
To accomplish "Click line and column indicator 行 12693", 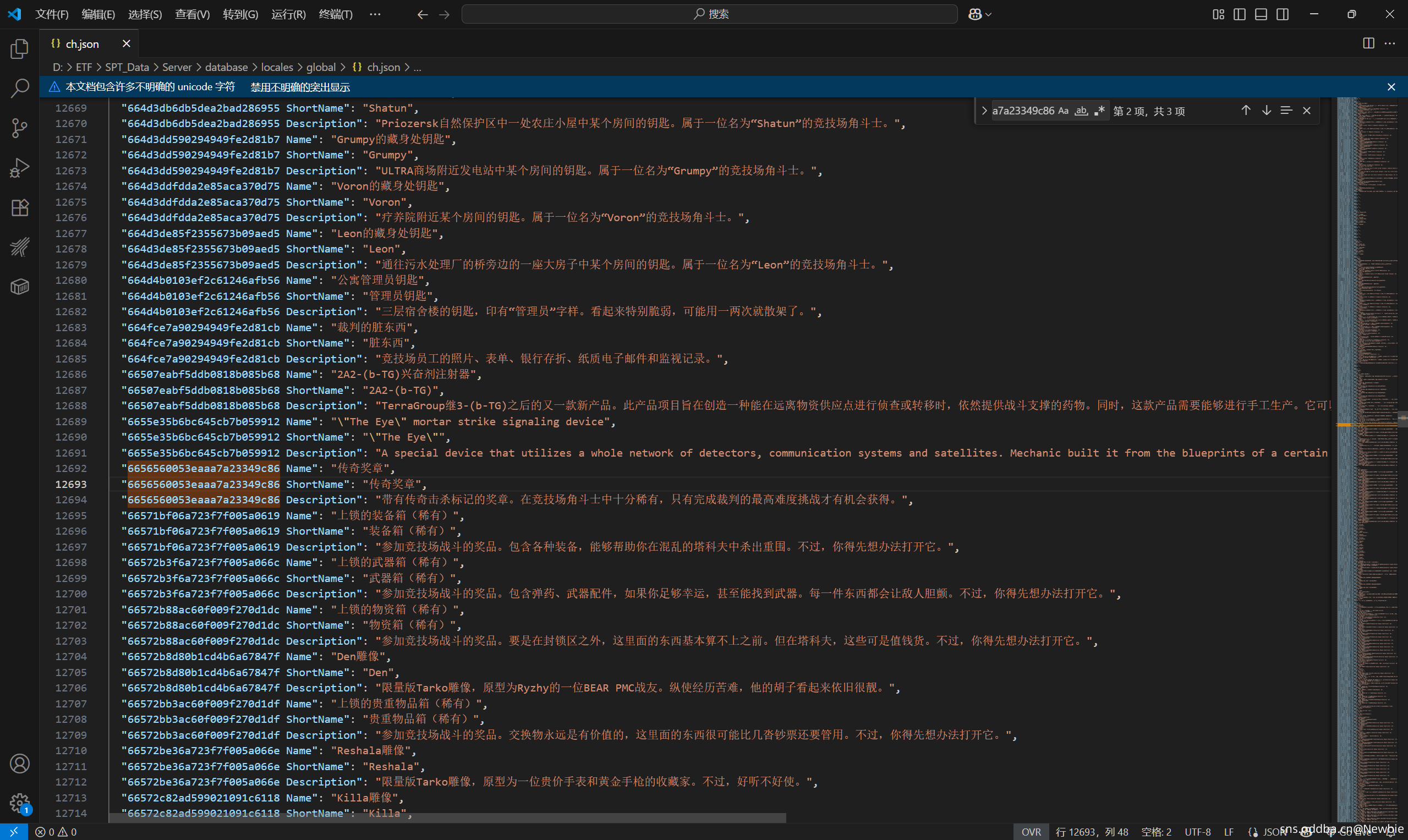I will click(x=1092, y=832).
